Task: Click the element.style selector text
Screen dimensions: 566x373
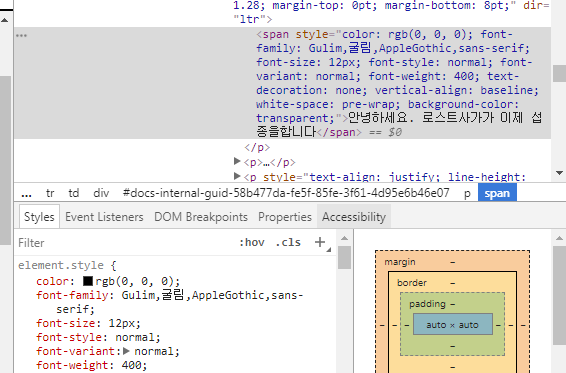Action: click(61, 265)
